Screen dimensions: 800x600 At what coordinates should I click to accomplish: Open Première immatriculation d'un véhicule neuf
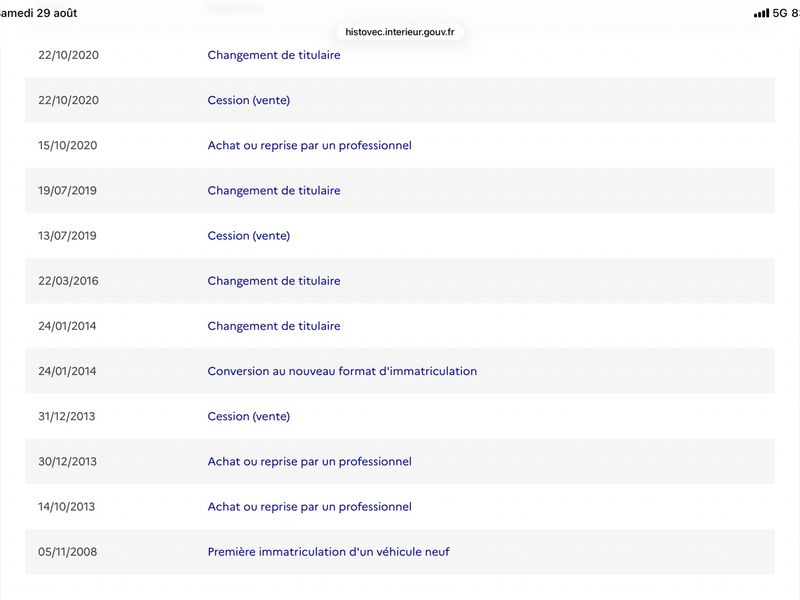[329, 552]
